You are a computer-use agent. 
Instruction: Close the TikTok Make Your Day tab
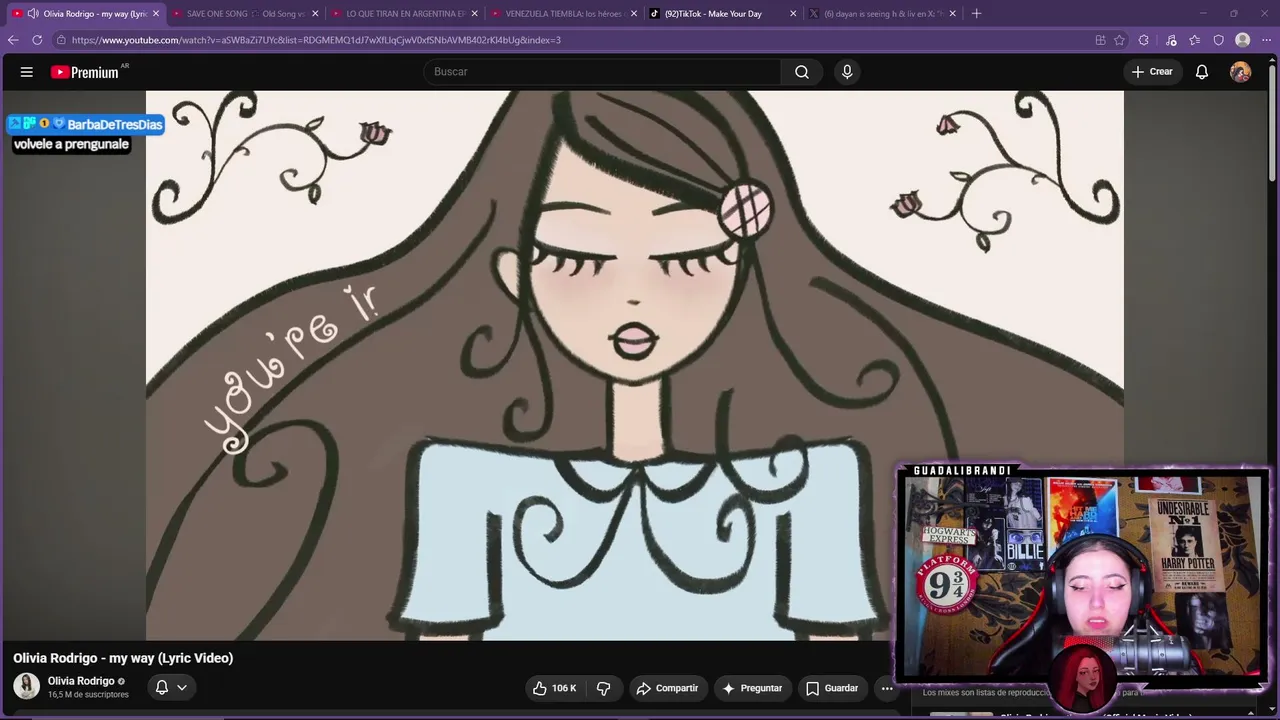793,14
